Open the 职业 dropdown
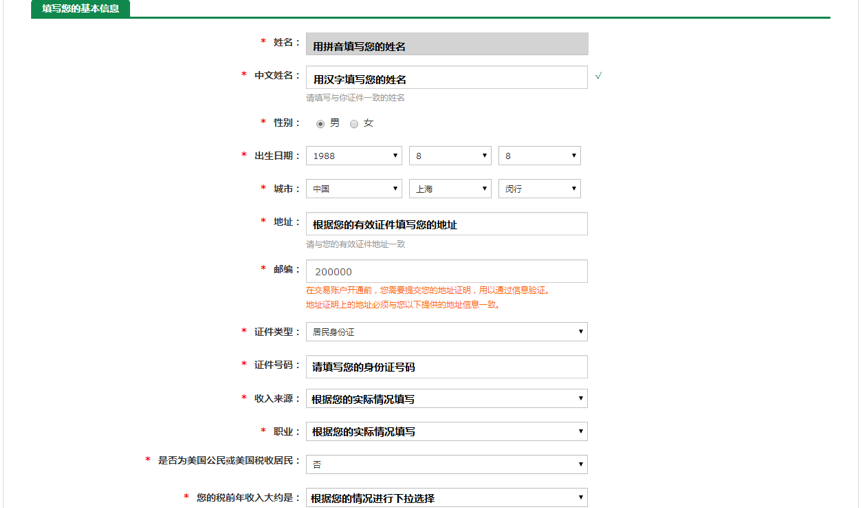864x508 pixels. (447, 431)
